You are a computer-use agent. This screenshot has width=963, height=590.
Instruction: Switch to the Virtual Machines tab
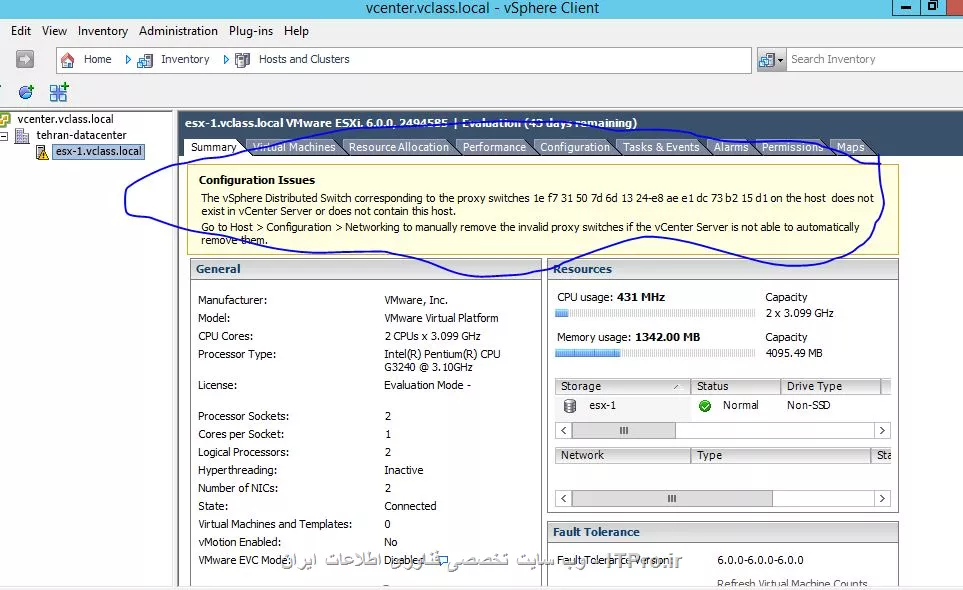[294, 147]
